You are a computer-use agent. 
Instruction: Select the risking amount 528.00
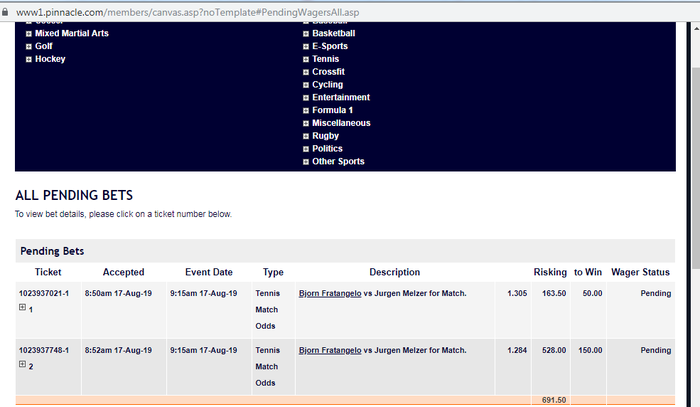(554, 351)
